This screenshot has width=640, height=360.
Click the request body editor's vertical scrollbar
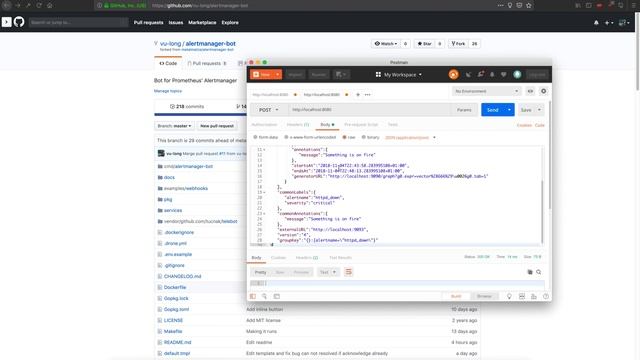pyautogui.click(x=542, y=211)
